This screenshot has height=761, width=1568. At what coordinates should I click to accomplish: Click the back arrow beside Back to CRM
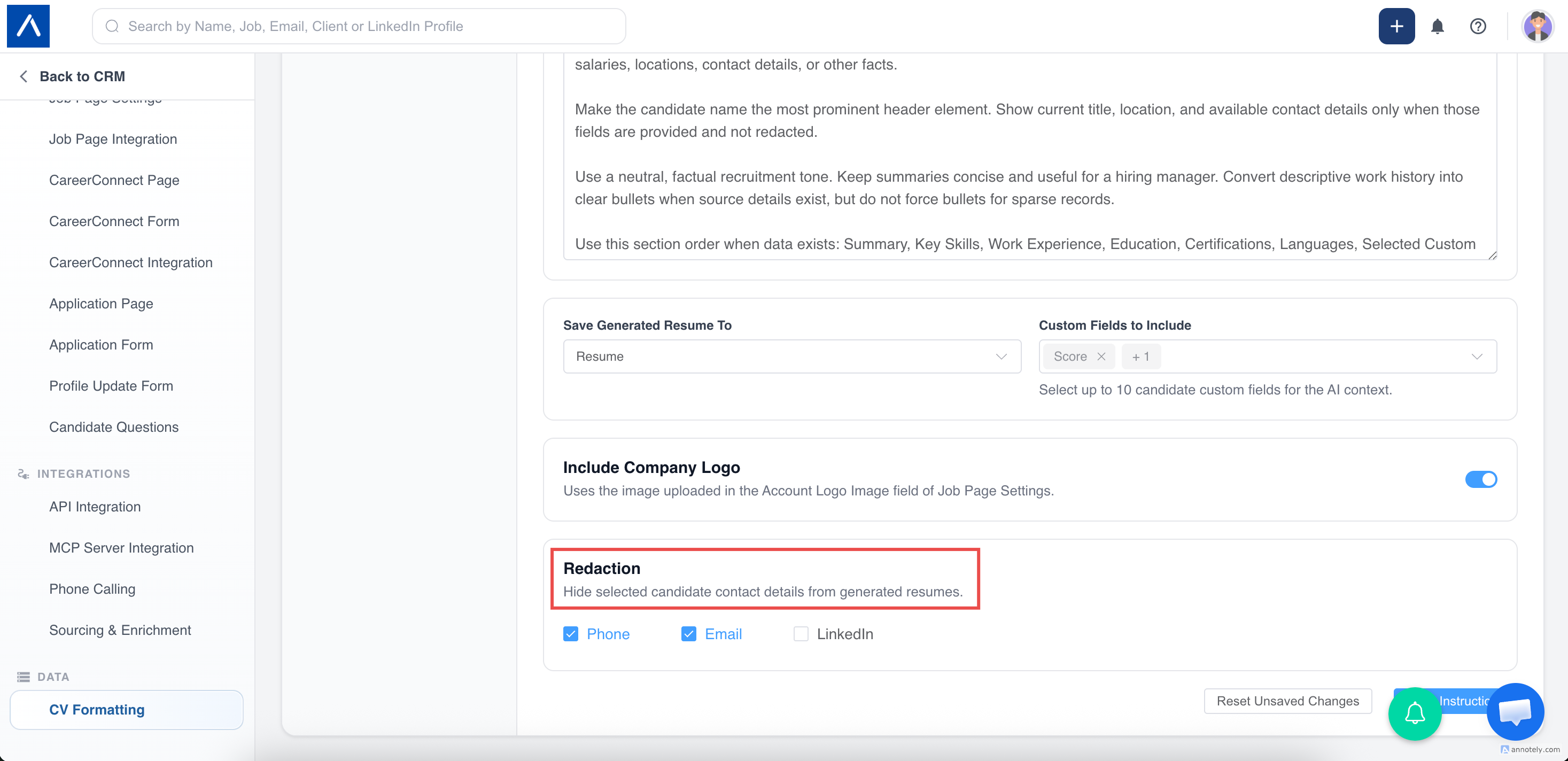pyautogui.click(x=24, y=76)
